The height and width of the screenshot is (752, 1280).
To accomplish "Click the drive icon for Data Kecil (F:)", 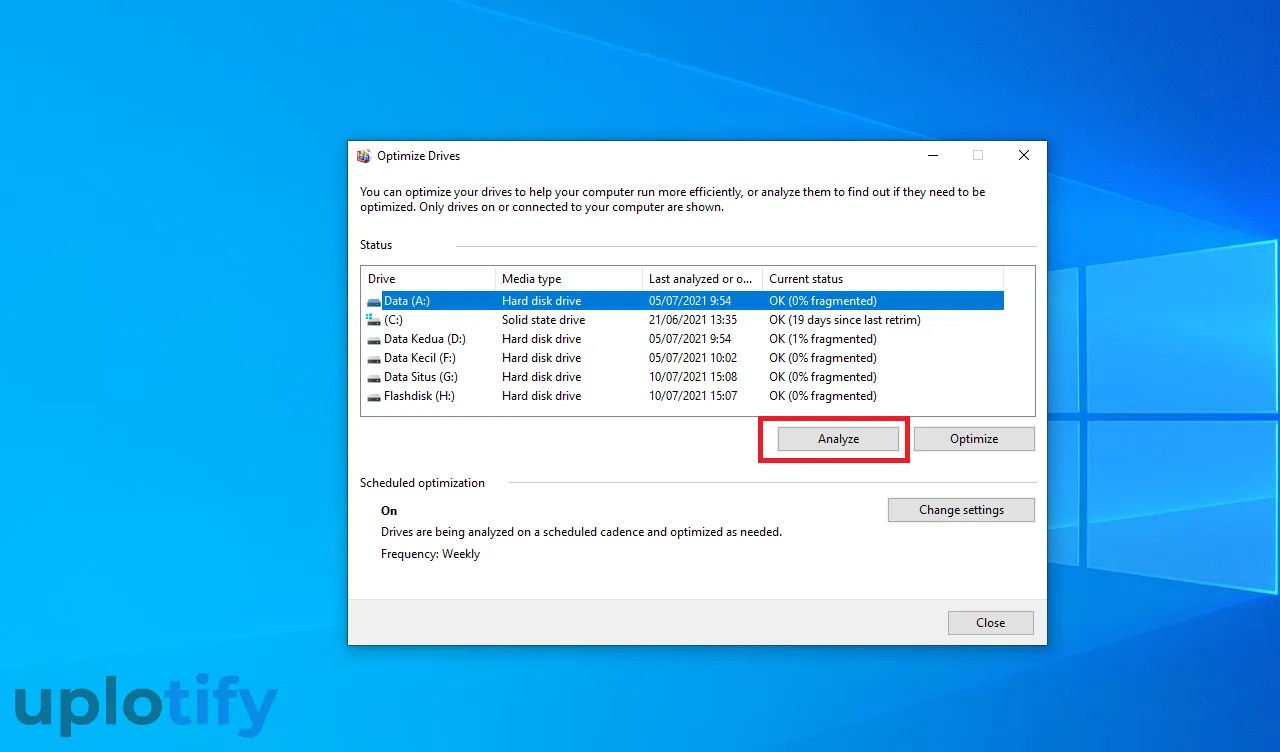I will (374, 358).
